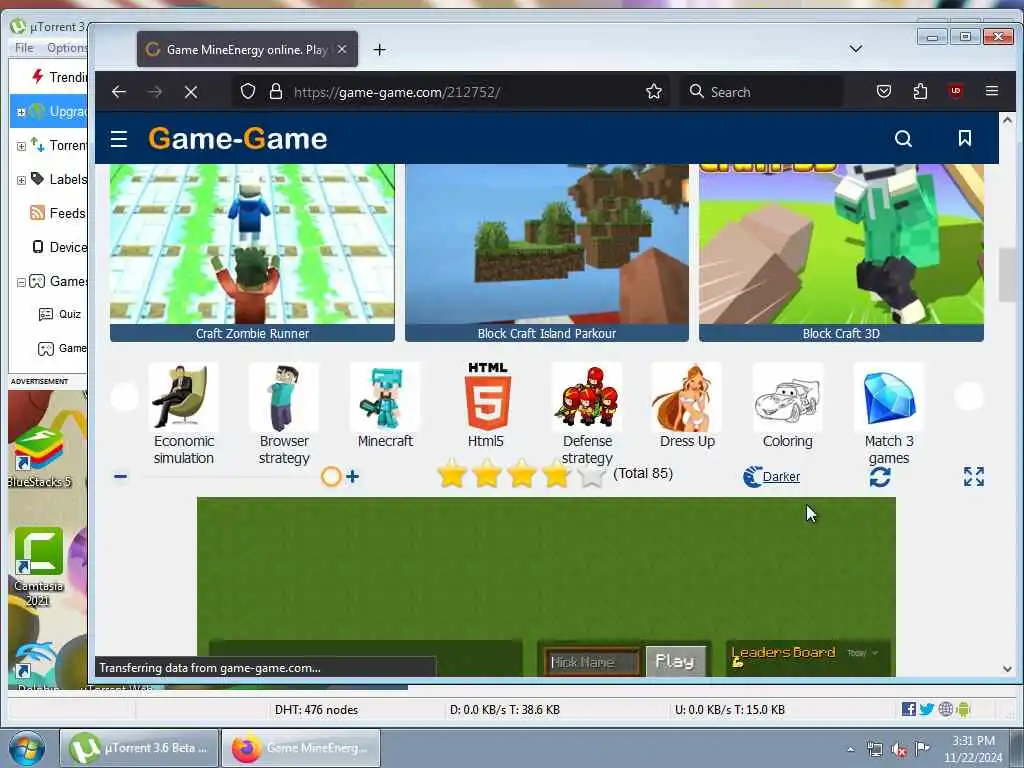The image size is (1024, 768).
Task: Click the uBlock Origin toolbar icon
Action: click(x=956, y=91)
